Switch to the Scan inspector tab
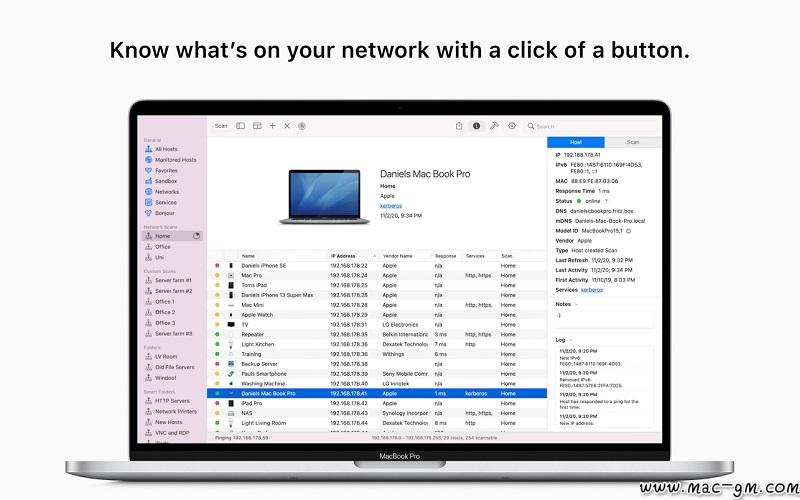 [x=633, y=143]
